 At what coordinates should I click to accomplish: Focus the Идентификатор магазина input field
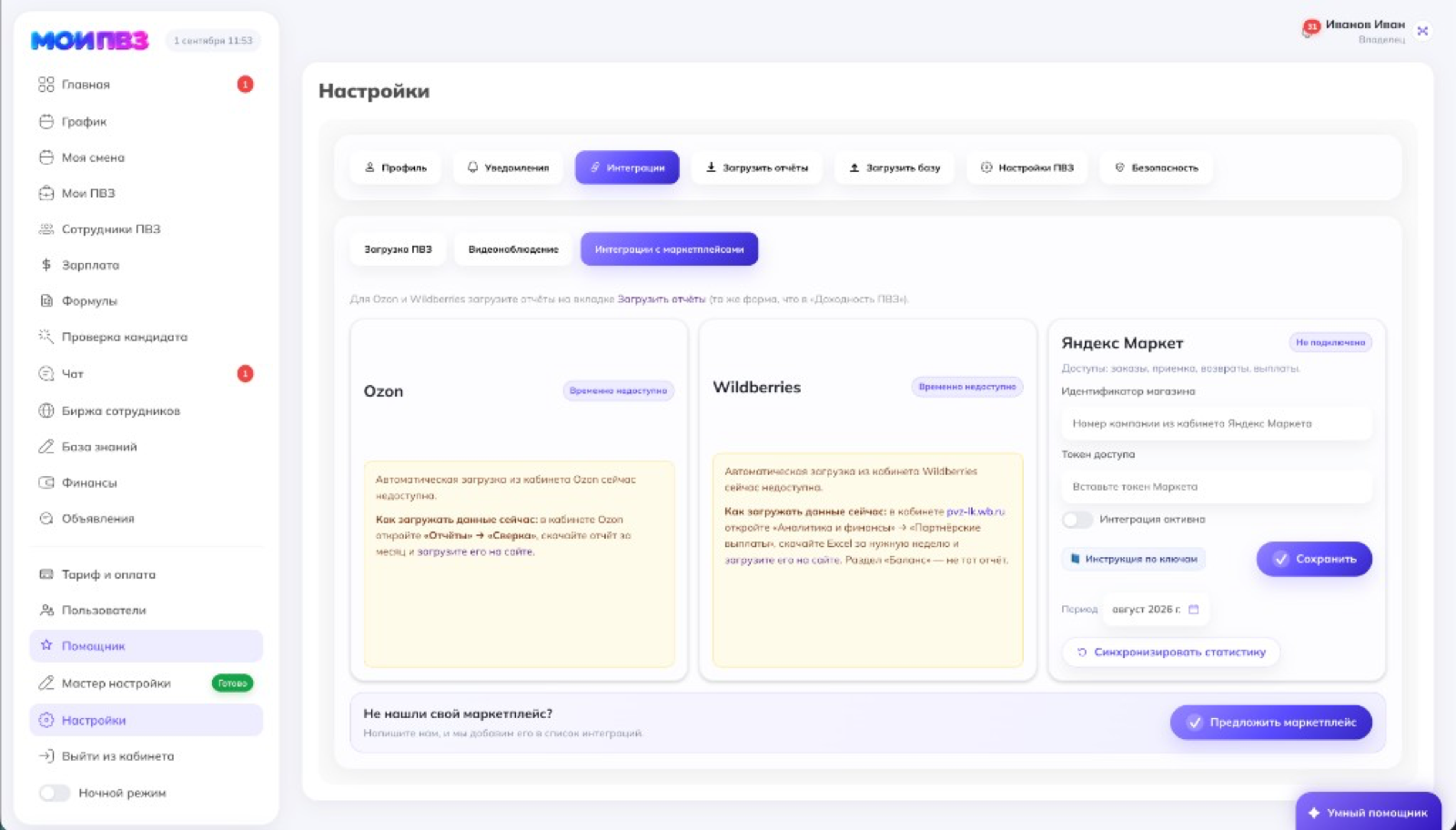(x=1217, y=424)
